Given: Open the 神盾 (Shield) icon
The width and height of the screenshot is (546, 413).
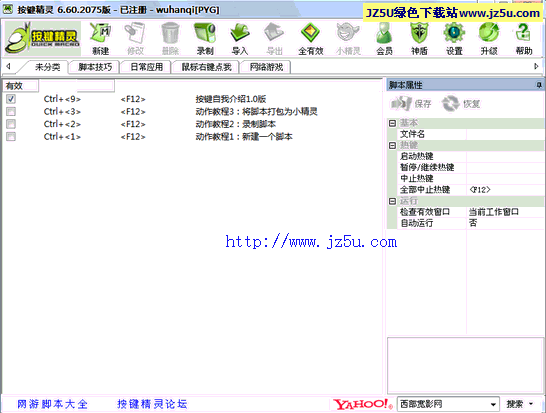Looking at the screenshot, I should pyautogui.click(x=419, y=38).
